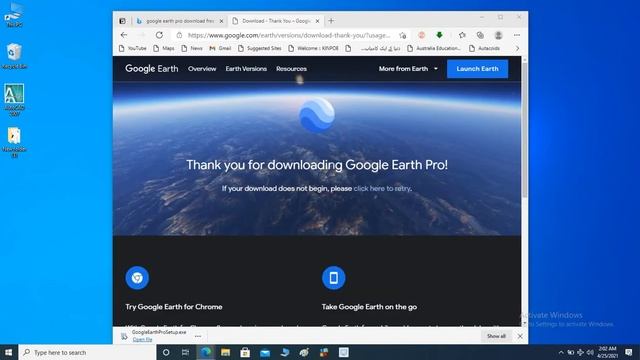Close the Download - Thank You tab
The image size is (640, 360).
[x=318, y=21]
